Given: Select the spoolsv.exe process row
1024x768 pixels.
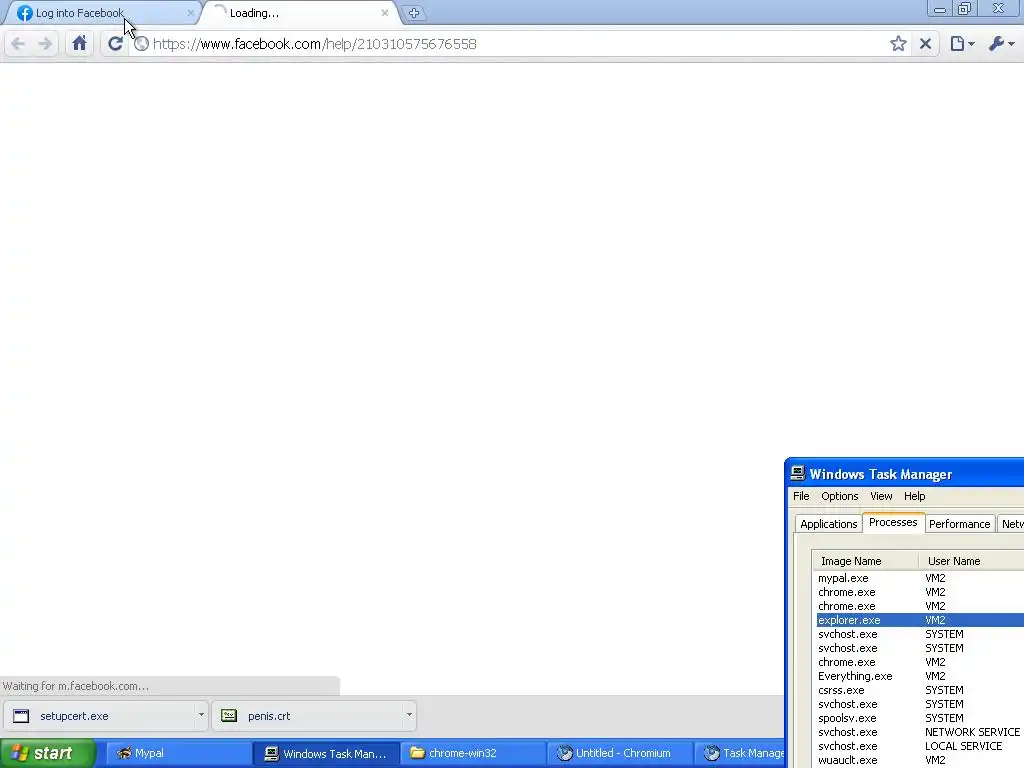Looking at the screenshot, I should [x=920, y=718].
